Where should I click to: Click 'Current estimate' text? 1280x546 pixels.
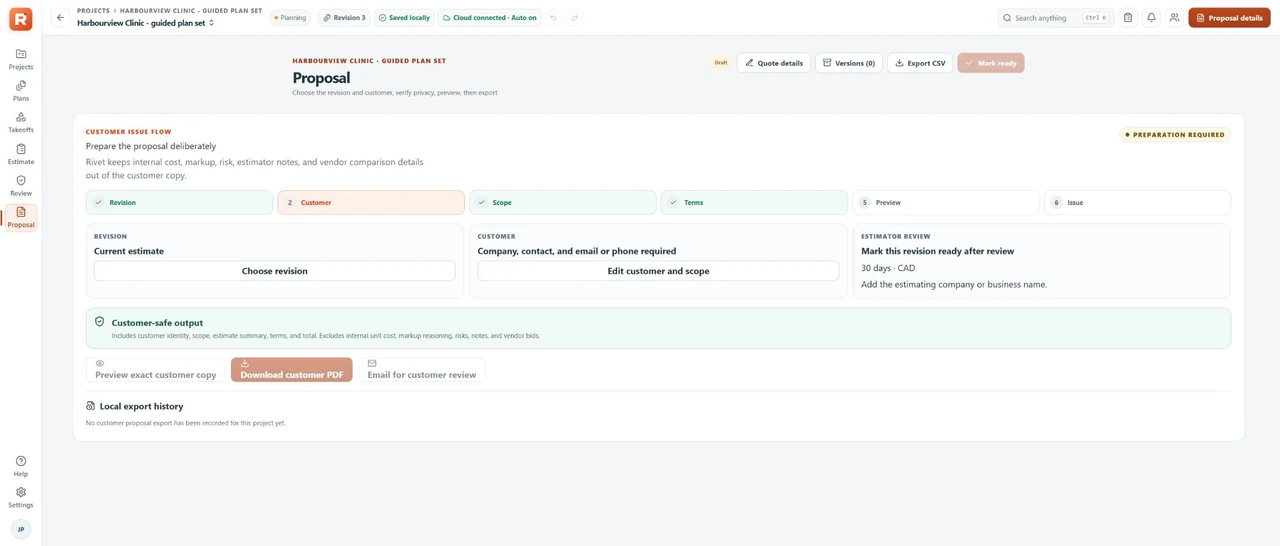tap(129, 251)
